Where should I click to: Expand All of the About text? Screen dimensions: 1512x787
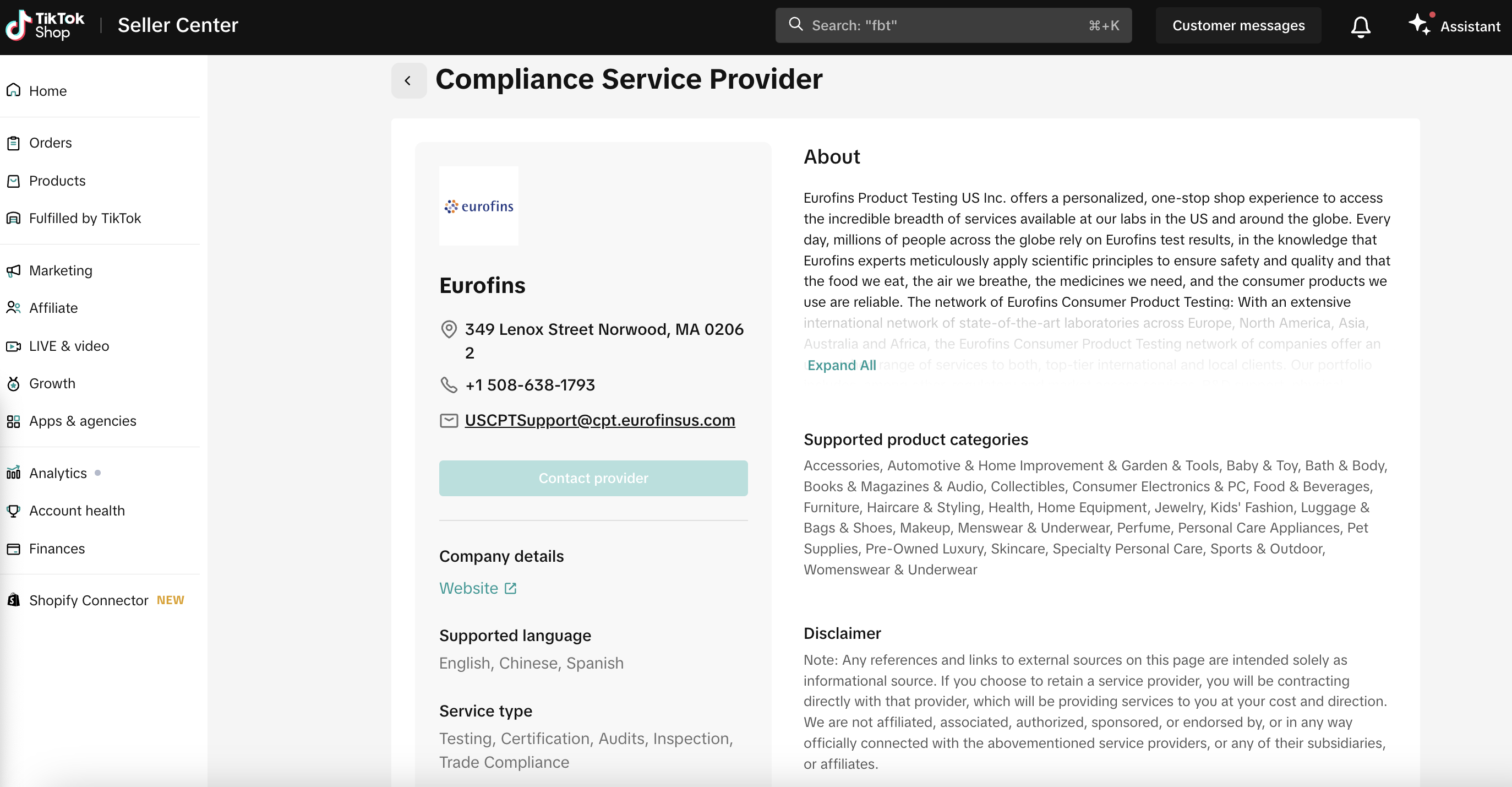841,365
